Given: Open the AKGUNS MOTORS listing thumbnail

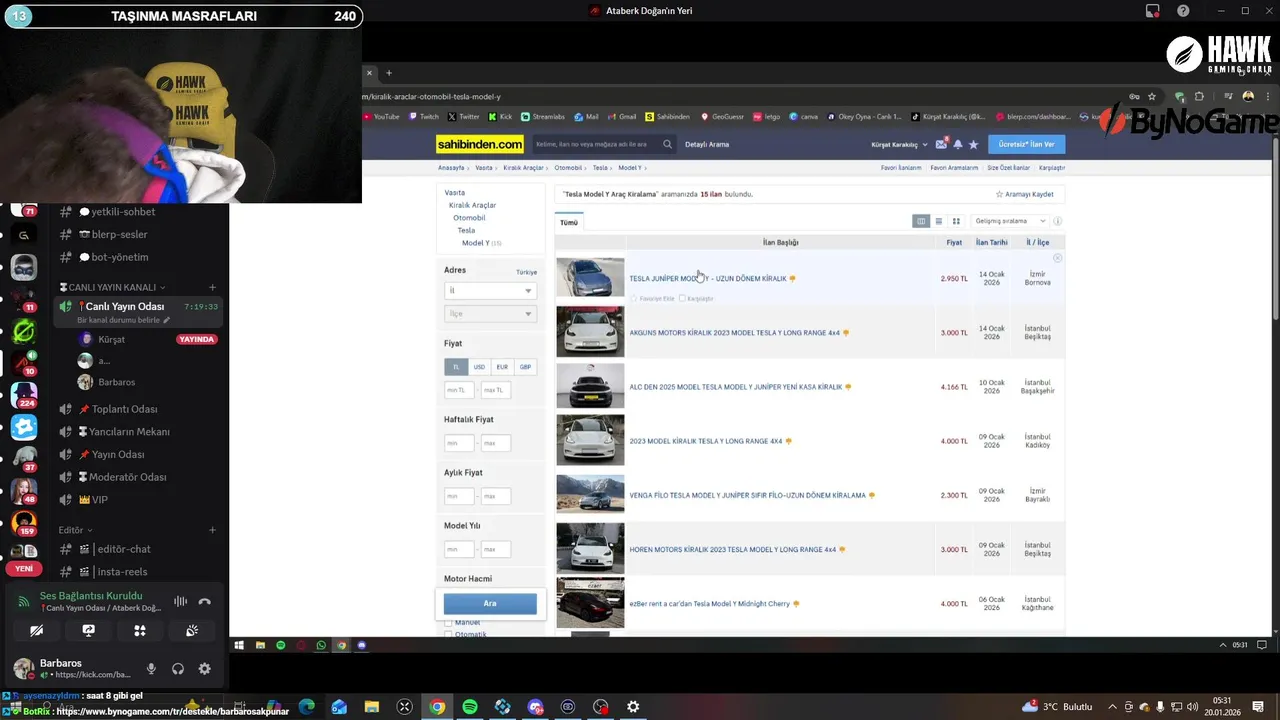Looking at the screenshot, I should coord(590,332).
